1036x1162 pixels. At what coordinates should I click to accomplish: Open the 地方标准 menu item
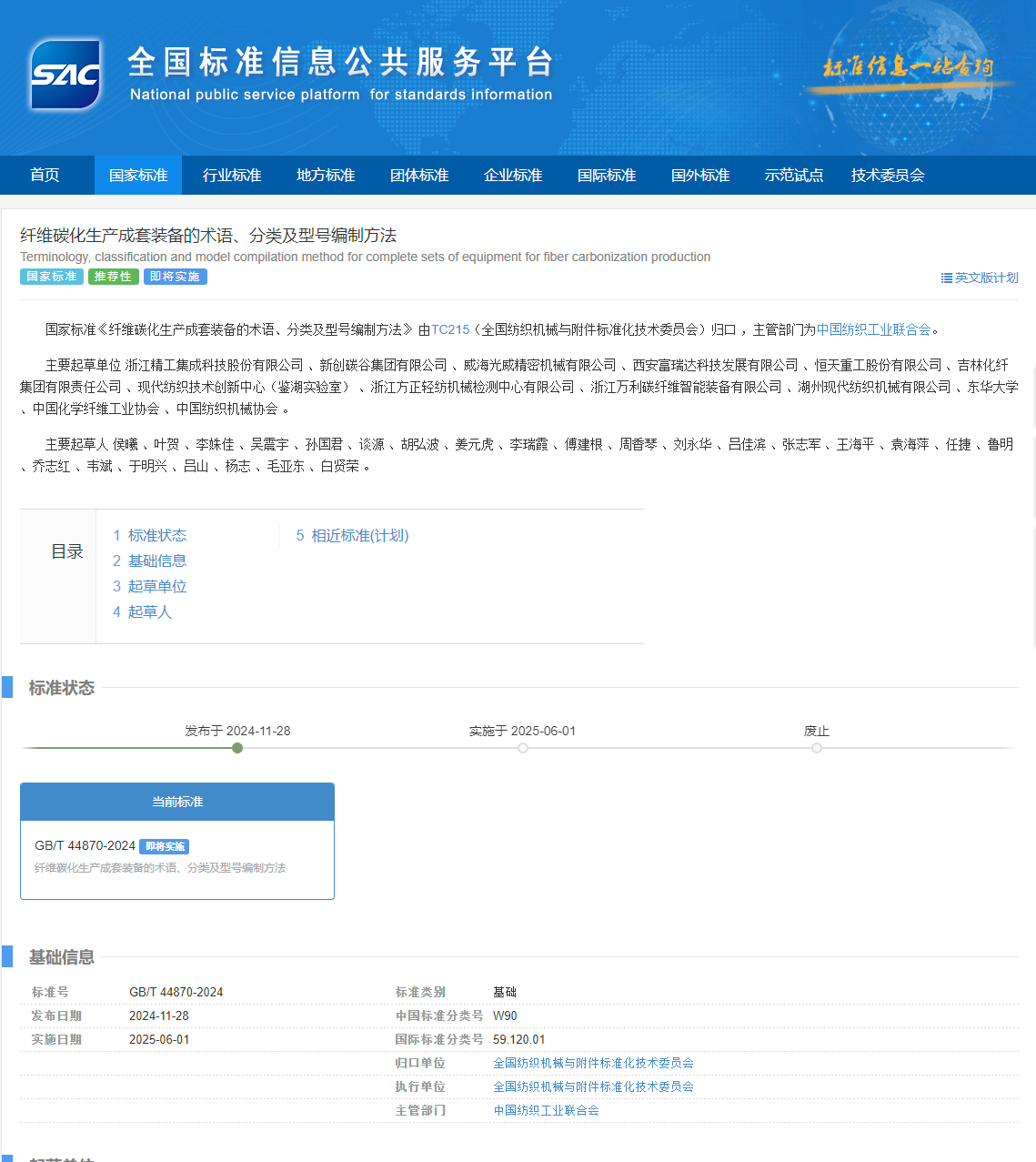click(x=326, y=176)
